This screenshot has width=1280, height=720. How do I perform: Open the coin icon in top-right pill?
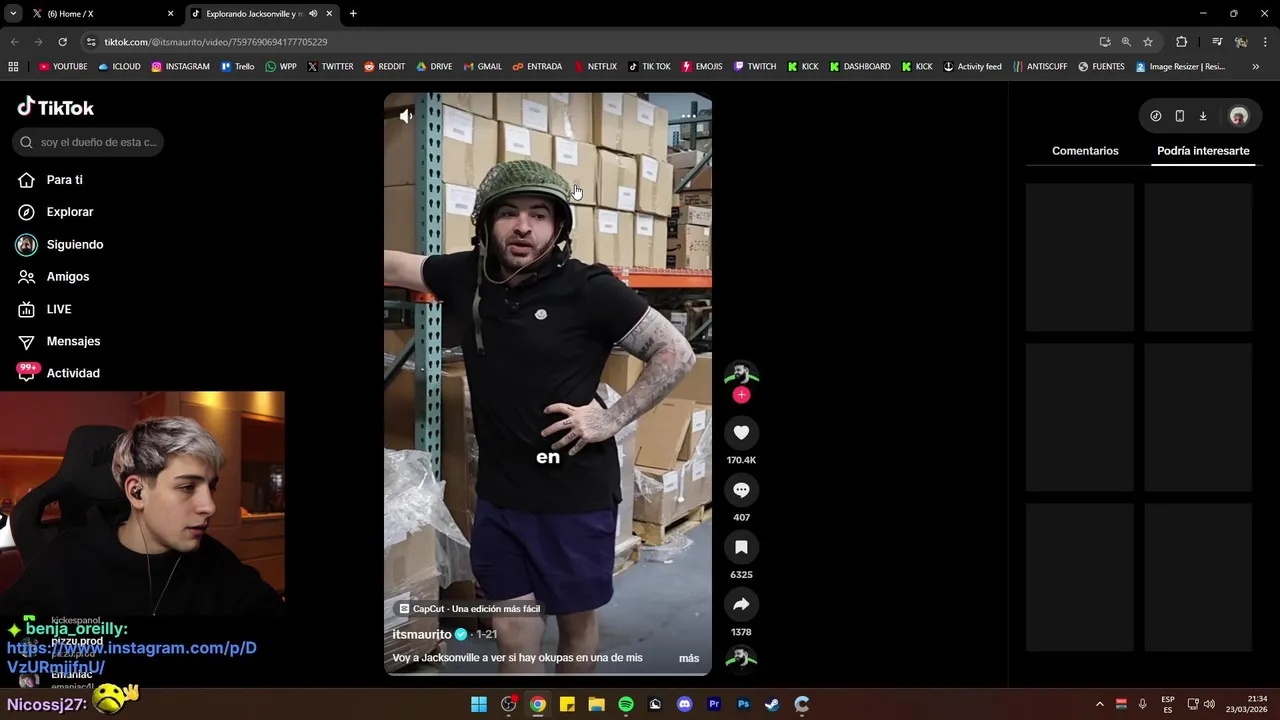[x=1156, y=116]
